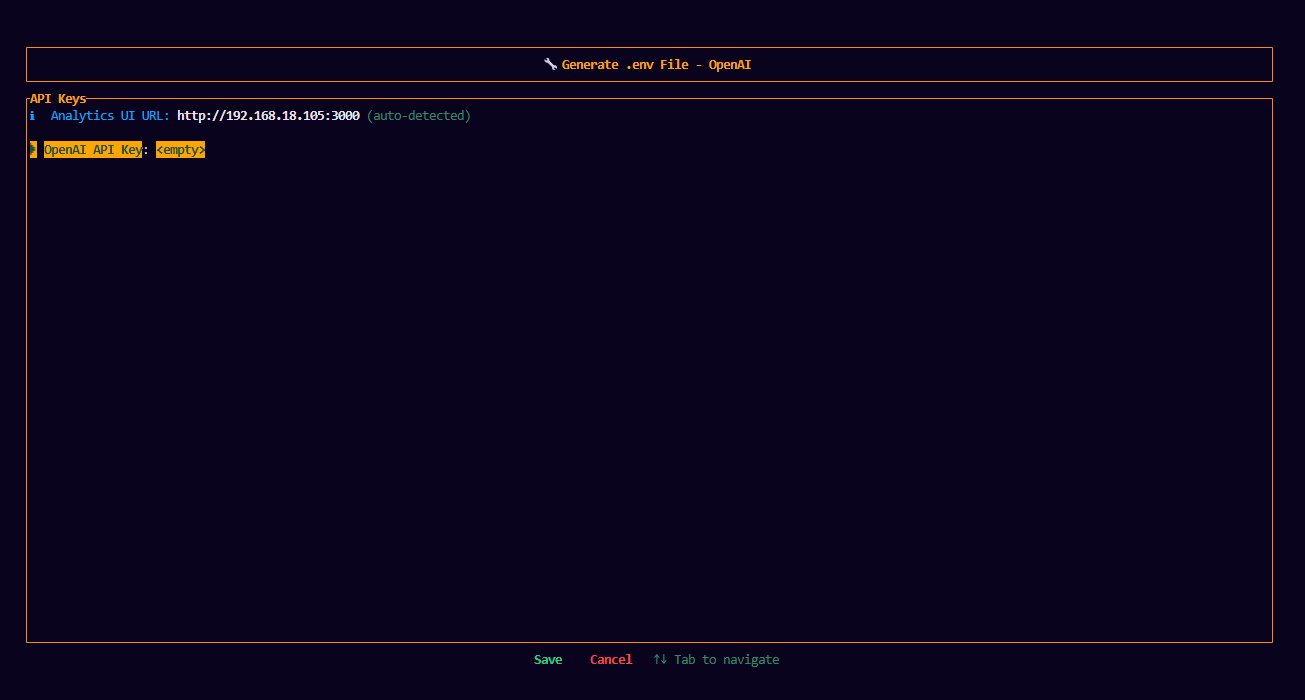Click the up-down arrows navigation icon

click(x=660, y=660)
